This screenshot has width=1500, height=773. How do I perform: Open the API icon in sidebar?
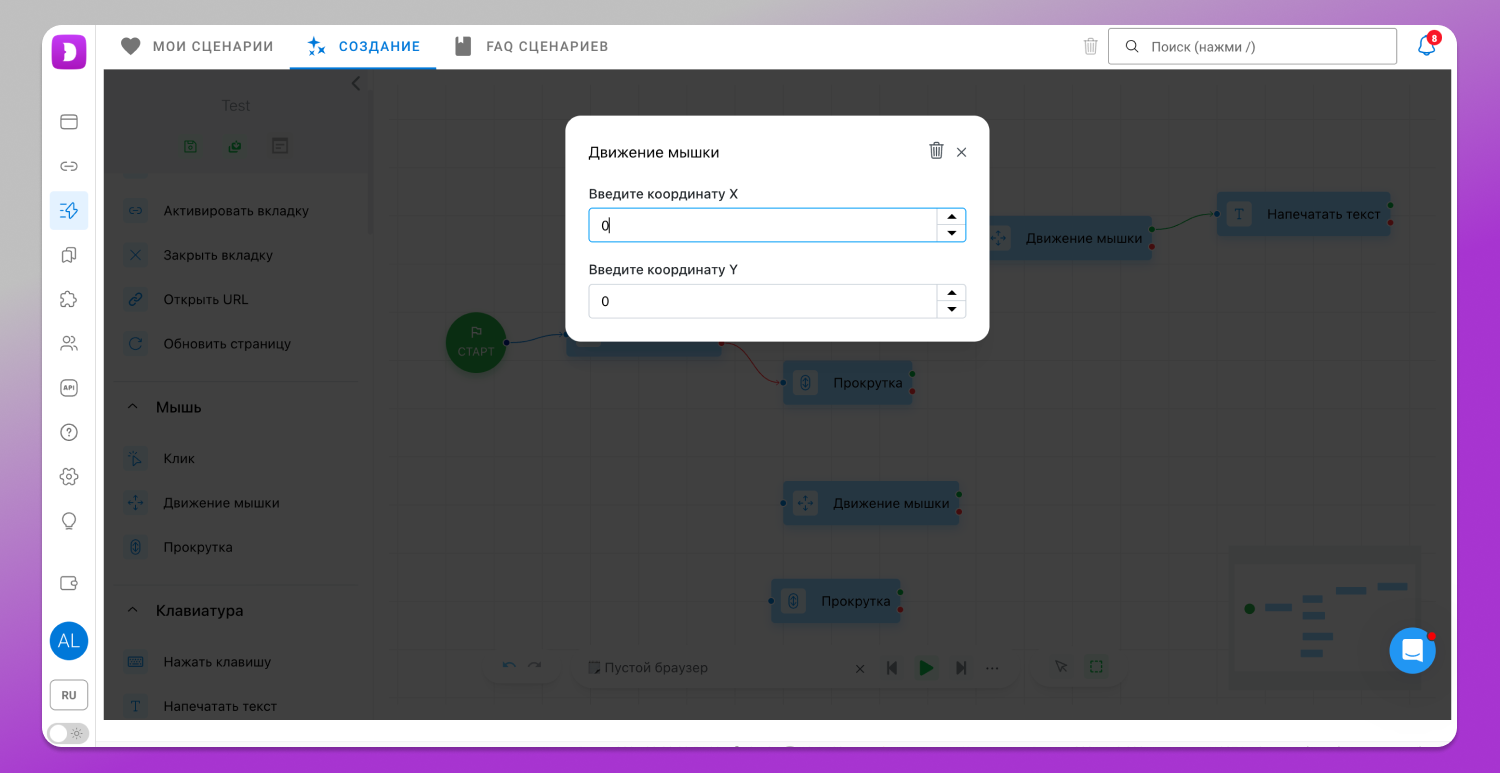coord(69,388)
